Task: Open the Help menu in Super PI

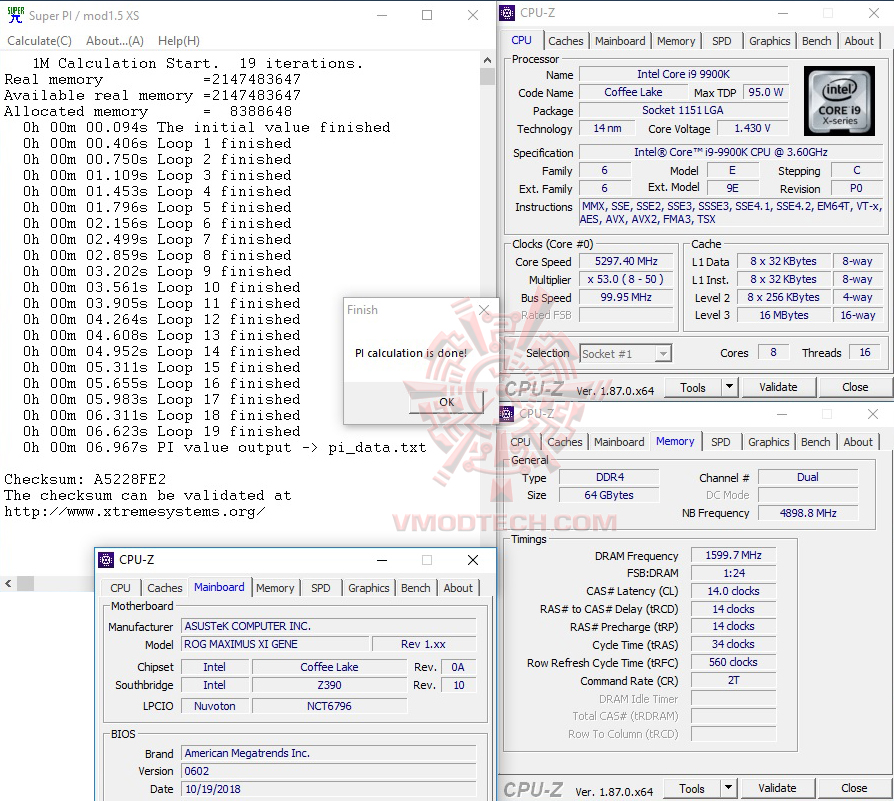Action: point(178,40)
